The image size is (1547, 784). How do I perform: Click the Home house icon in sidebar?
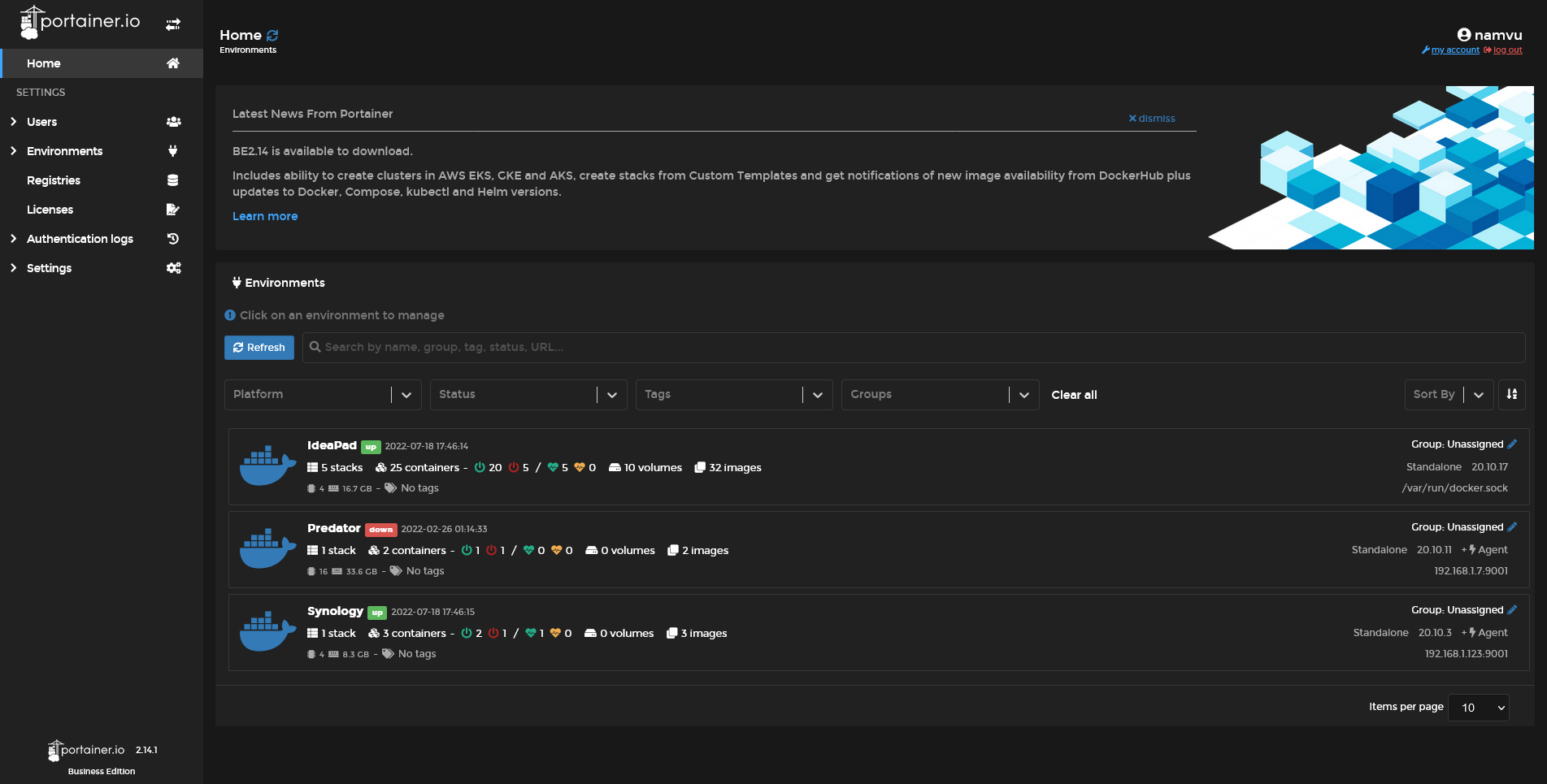point(173,63)
